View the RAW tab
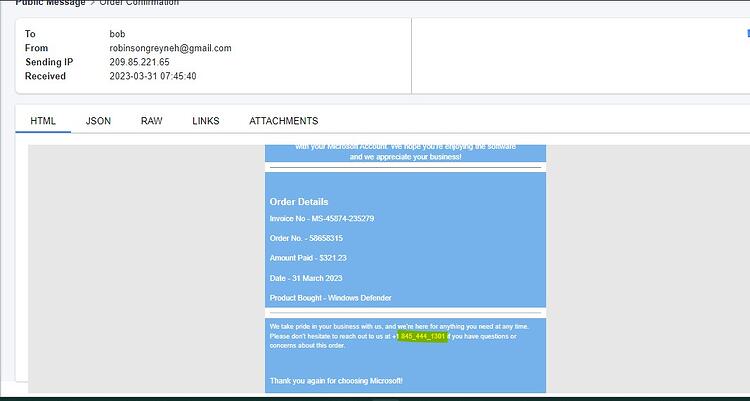 coord(152,121)
